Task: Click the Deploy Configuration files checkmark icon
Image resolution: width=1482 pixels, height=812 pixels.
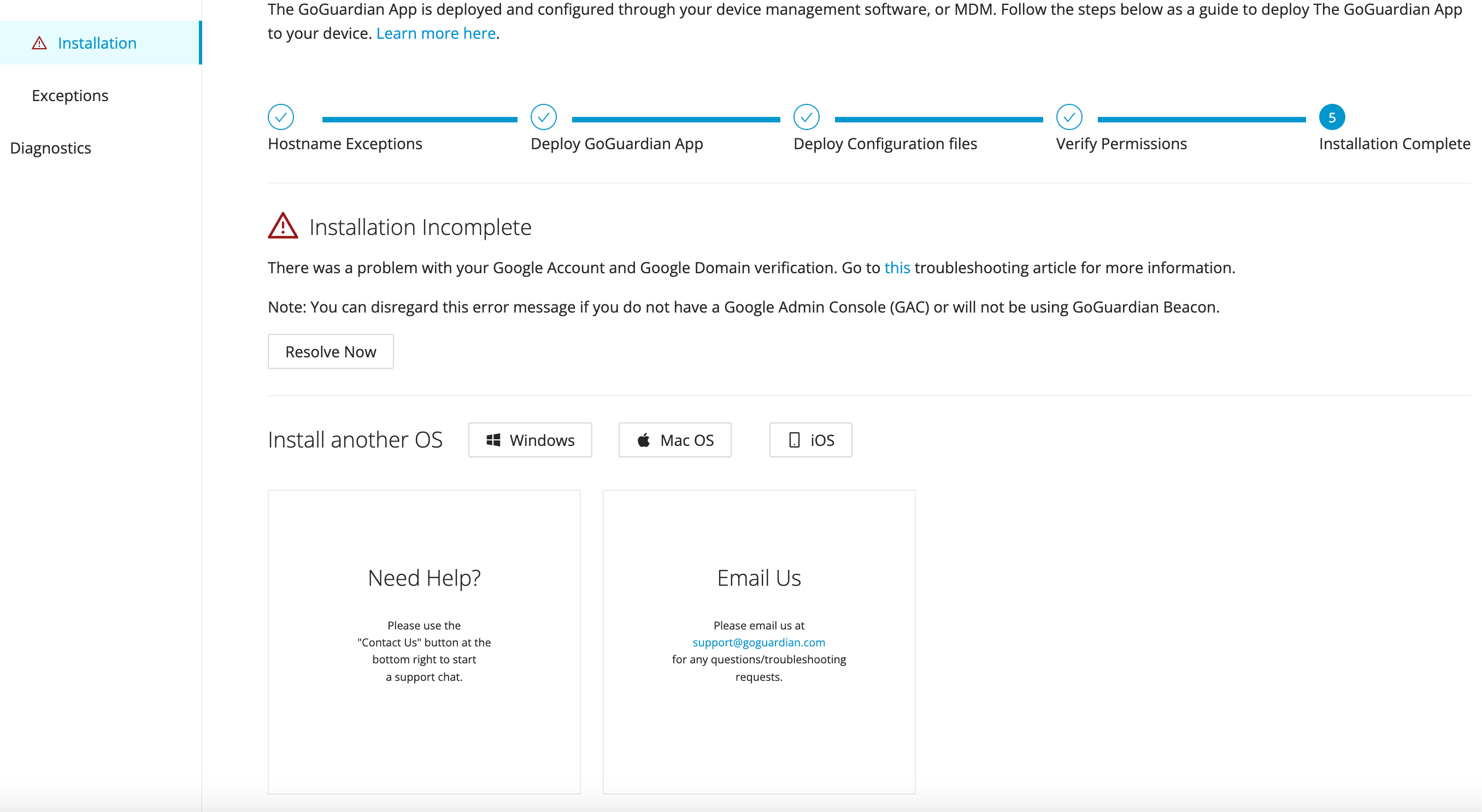Action: [807, 117]
